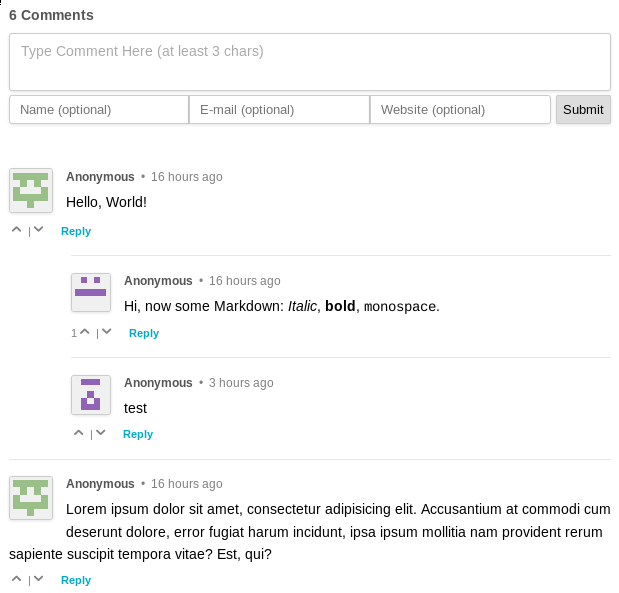Reply to the Lorem ipsum comment
The width and height of the screenshot is (619, 593).
click(x=76, y=580)
